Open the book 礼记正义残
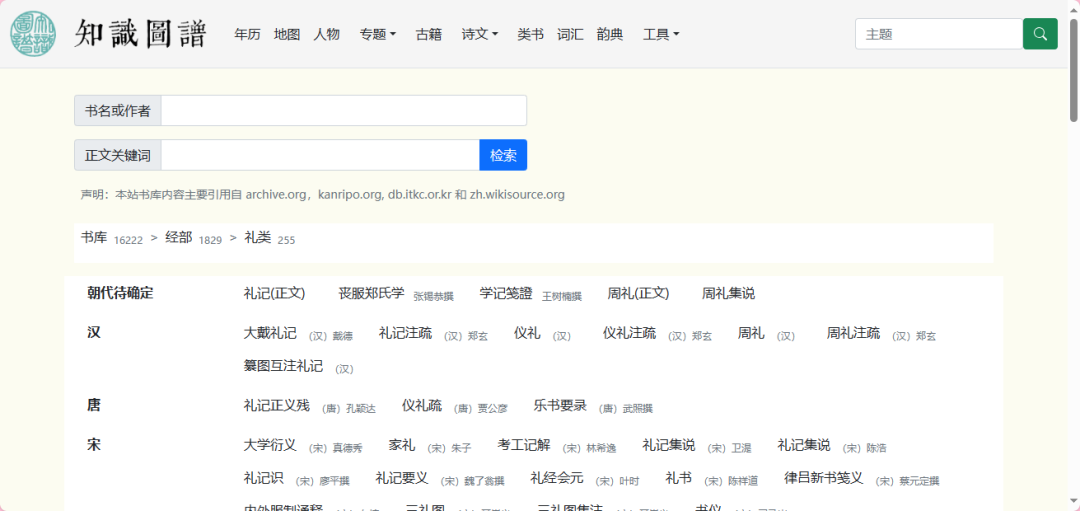This screenshot has width=1080, height=511. pos(277,406)
